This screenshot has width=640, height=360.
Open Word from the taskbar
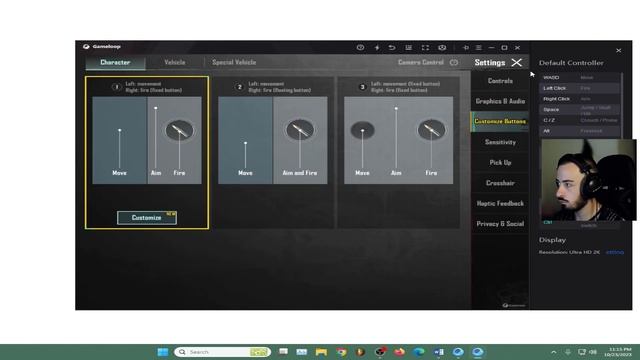439,352
